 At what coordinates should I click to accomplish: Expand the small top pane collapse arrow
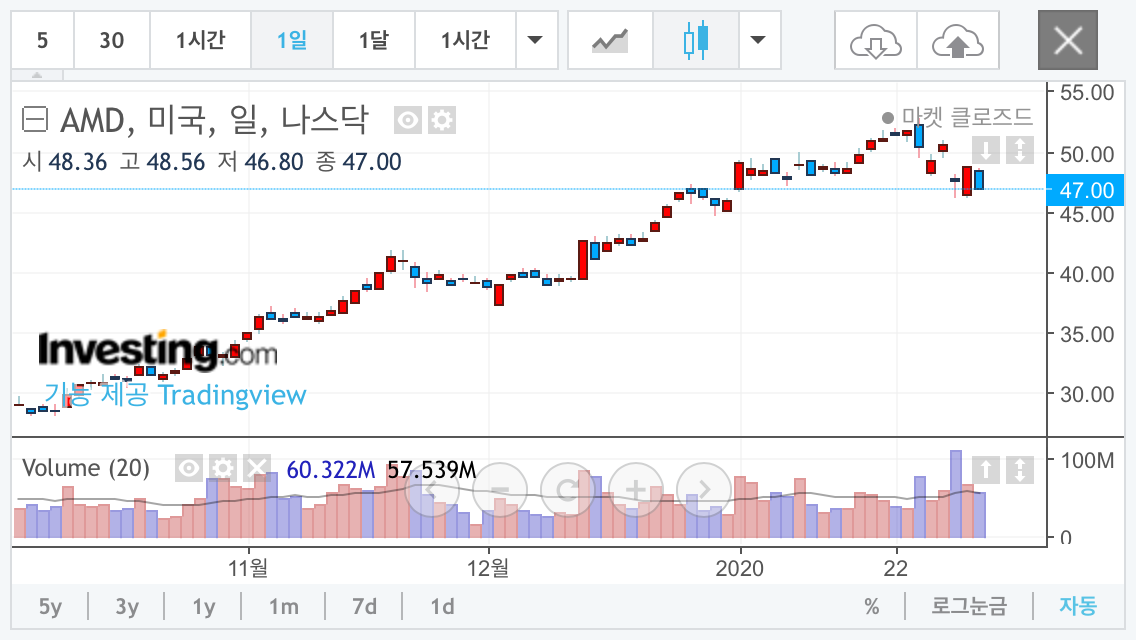[x=37, y=75]
